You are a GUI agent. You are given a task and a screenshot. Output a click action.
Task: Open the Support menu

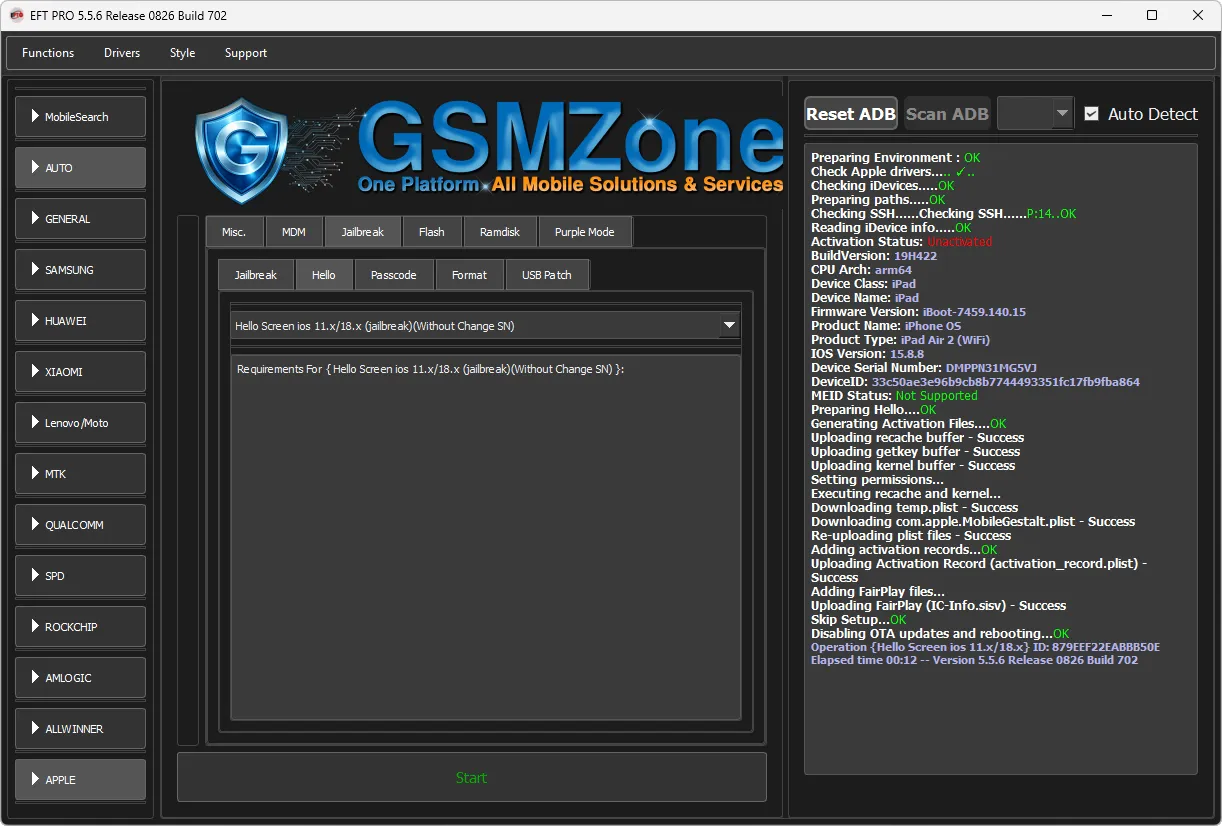pos(246,53)
